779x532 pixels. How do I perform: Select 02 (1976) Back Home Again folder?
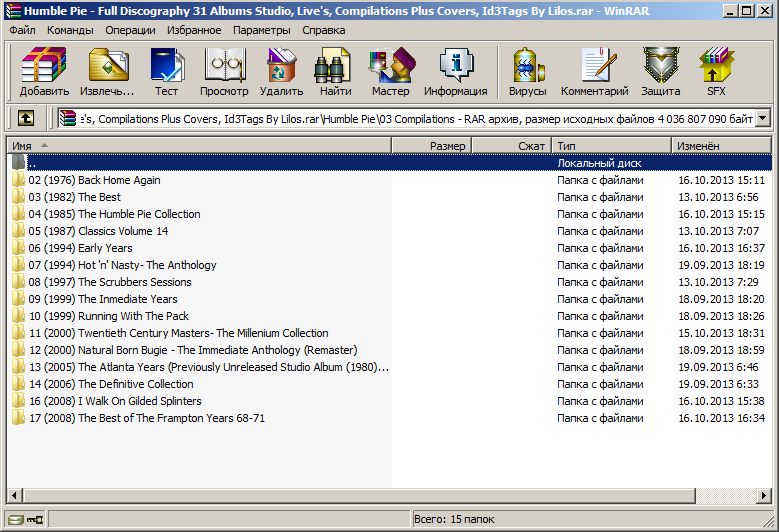click(x=94, y=180)
